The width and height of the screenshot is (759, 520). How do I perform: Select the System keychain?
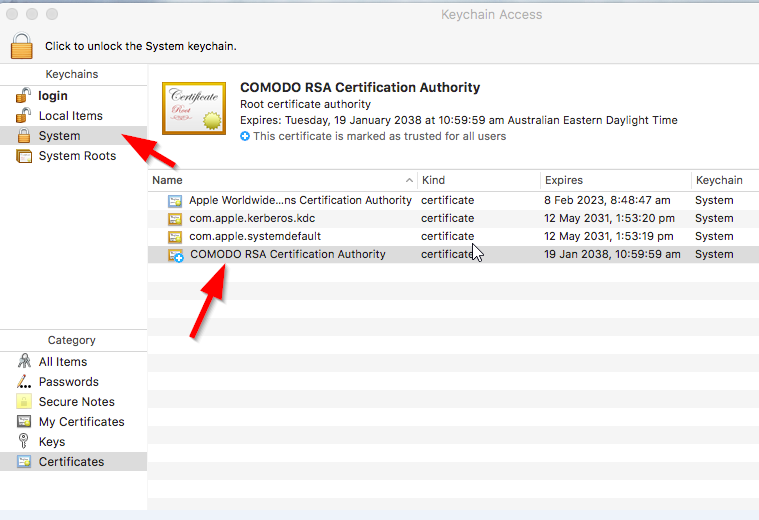coord(74,136)
